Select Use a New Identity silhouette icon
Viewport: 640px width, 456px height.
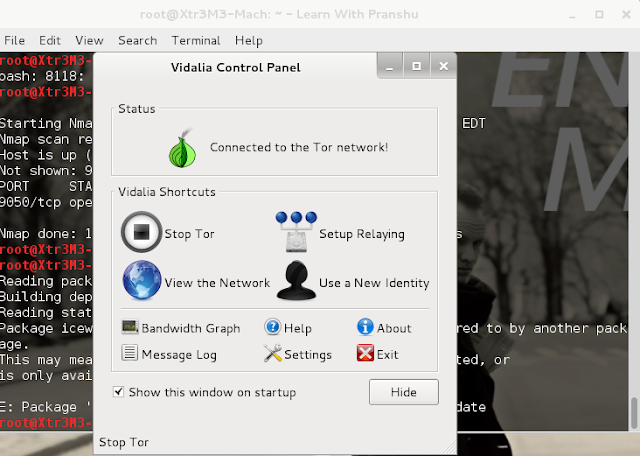pos(295,281)
